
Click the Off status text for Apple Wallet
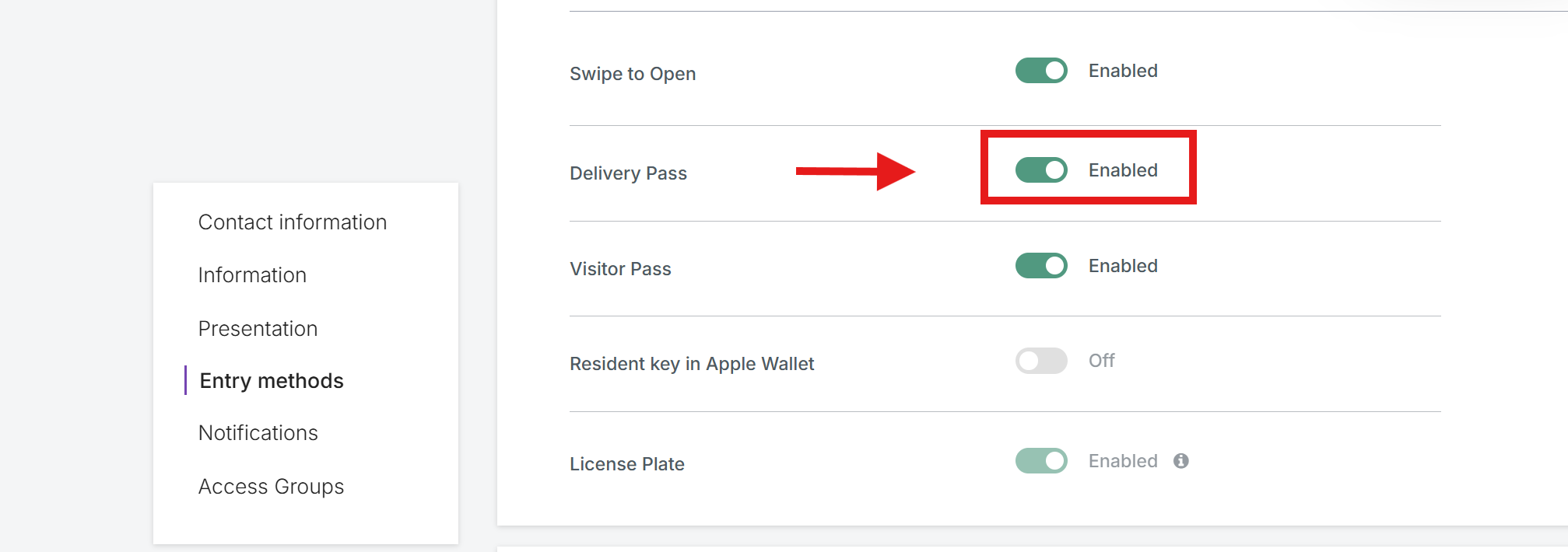(1101, 361)
